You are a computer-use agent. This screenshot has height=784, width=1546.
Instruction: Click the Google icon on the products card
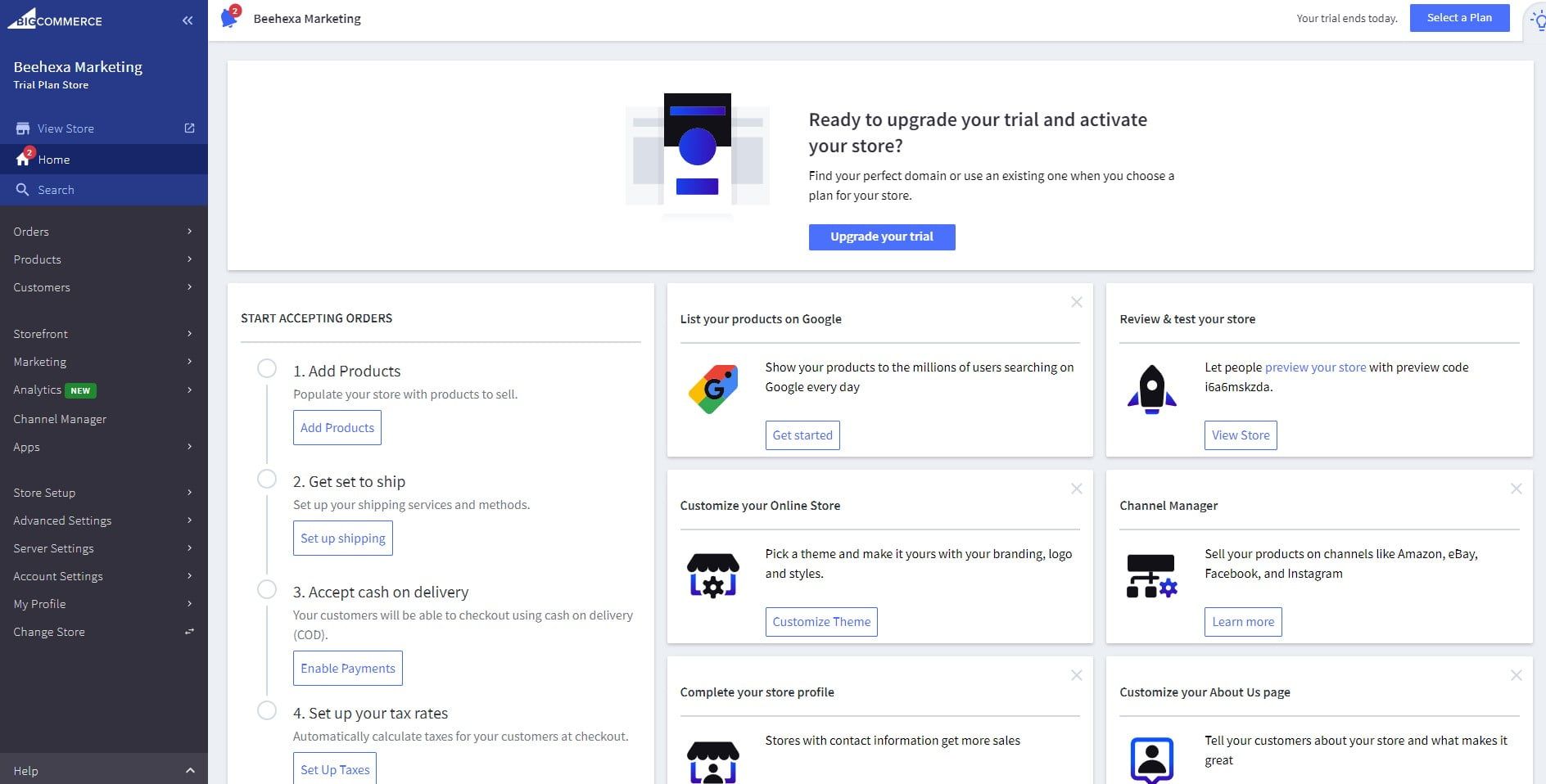tap(713, 389)
